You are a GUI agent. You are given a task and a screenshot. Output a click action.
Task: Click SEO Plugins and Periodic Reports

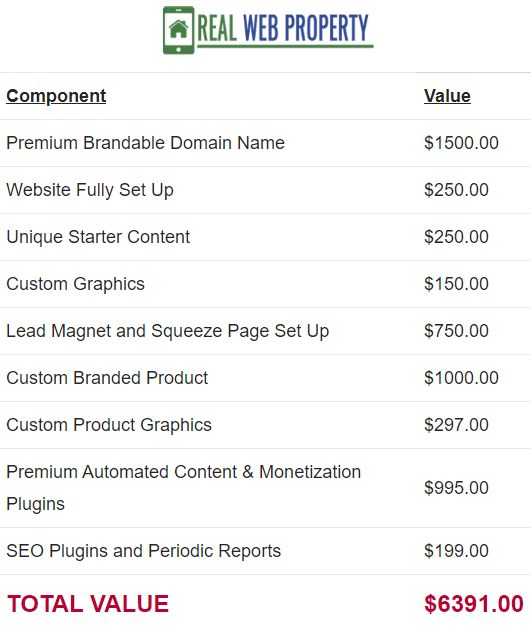144,551
